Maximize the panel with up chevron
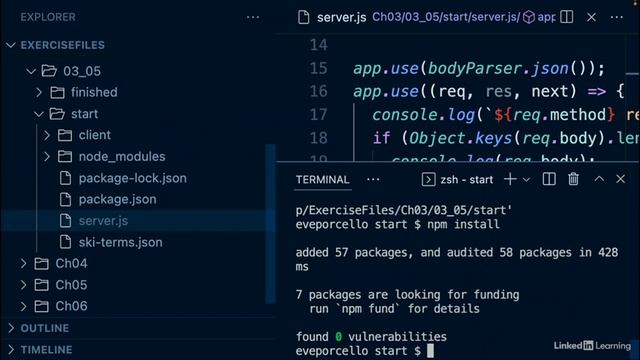The width and height of the screenshot is (640, 360). pos(599,179)
